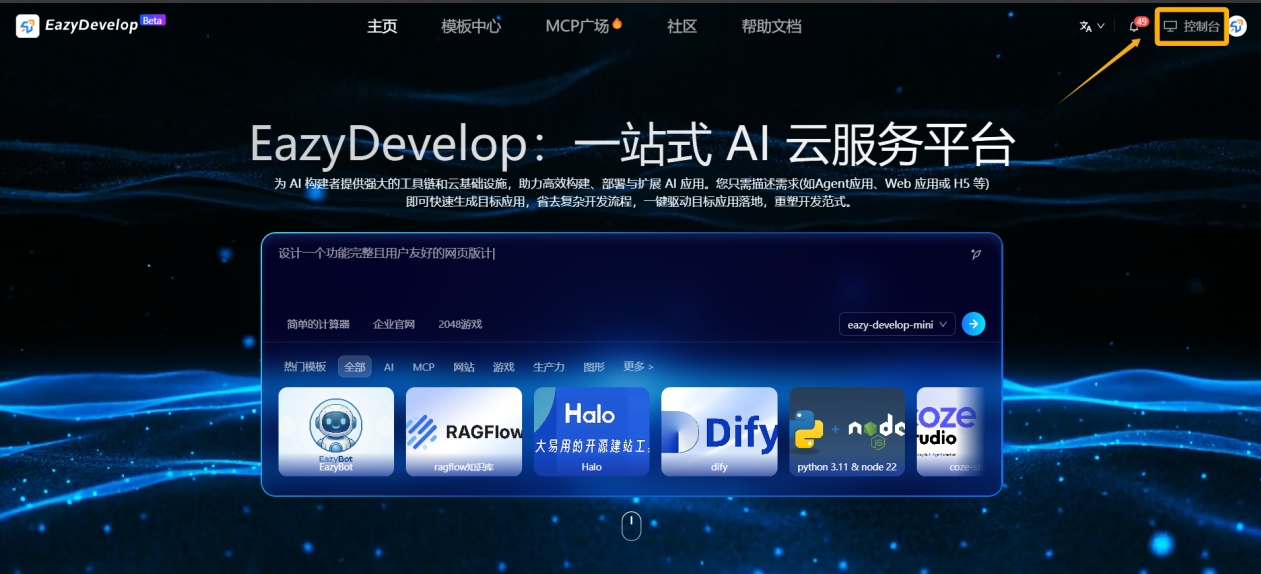Open the Halo template card
This screenshot has height=574, width=1261.
point(592,432)
